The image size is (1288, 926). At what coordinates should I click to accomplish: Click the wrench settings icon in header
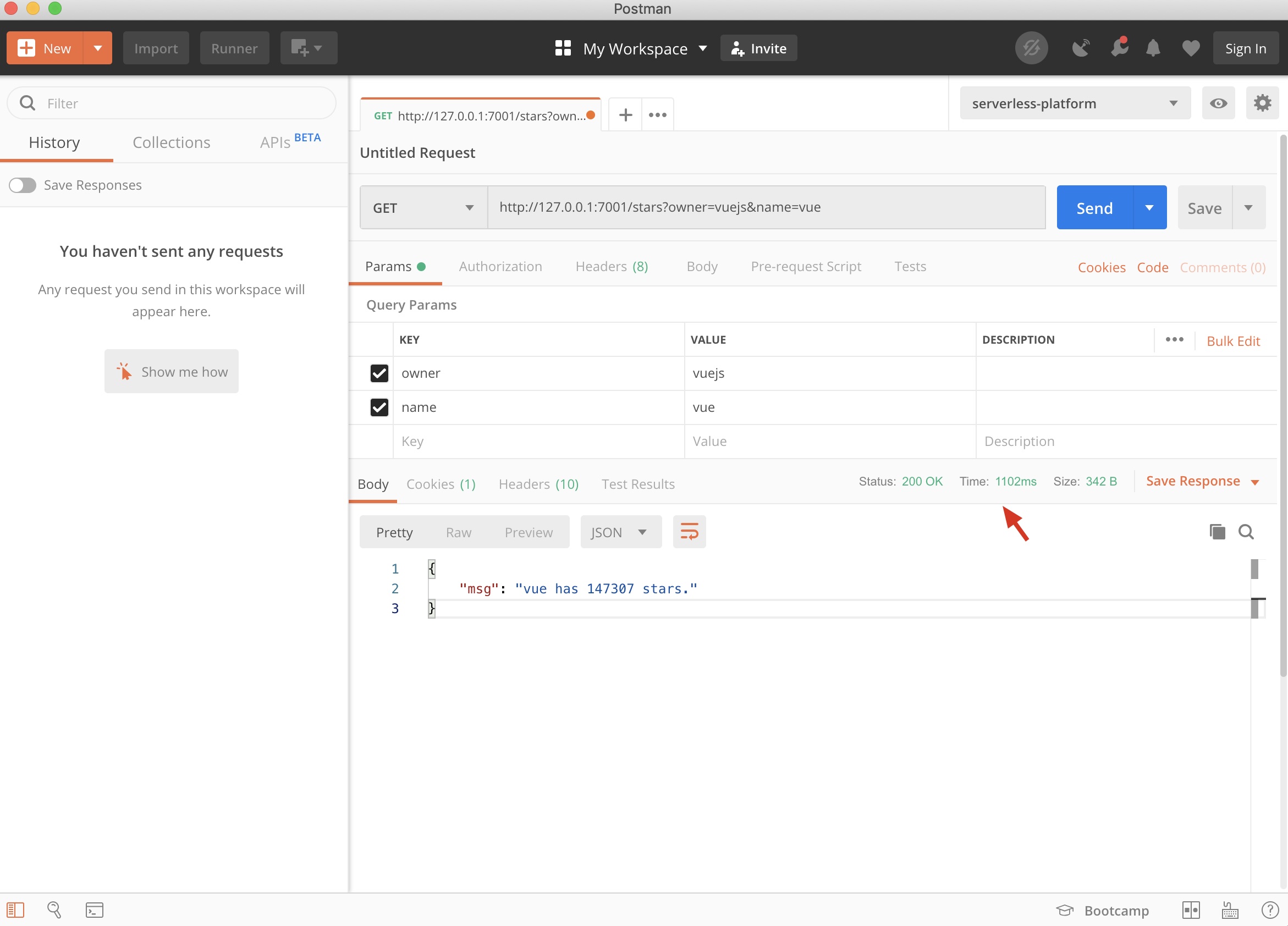coord(1118,48)
